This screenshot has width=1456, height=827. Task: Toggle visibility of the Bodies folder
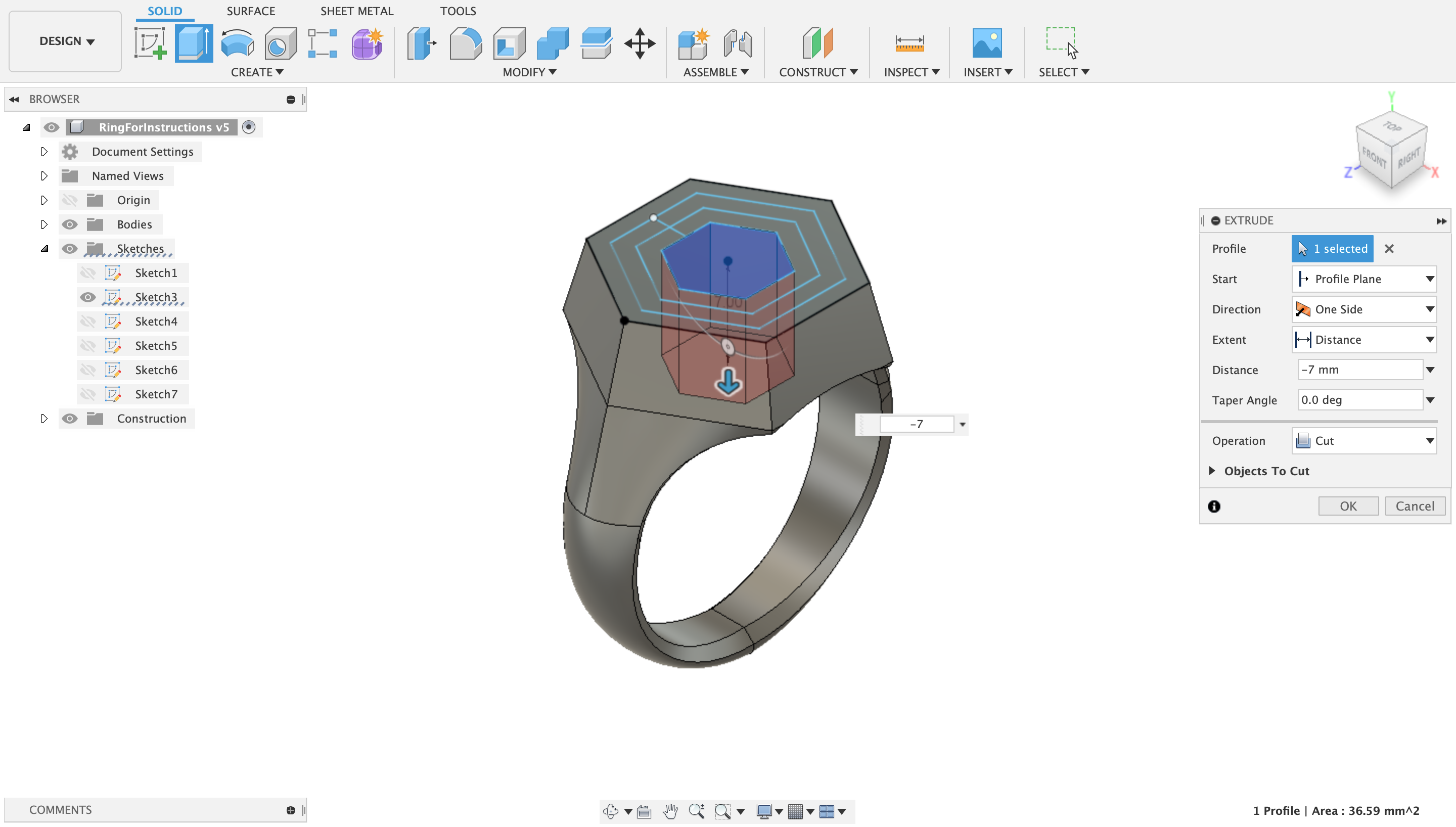point(69,224)
